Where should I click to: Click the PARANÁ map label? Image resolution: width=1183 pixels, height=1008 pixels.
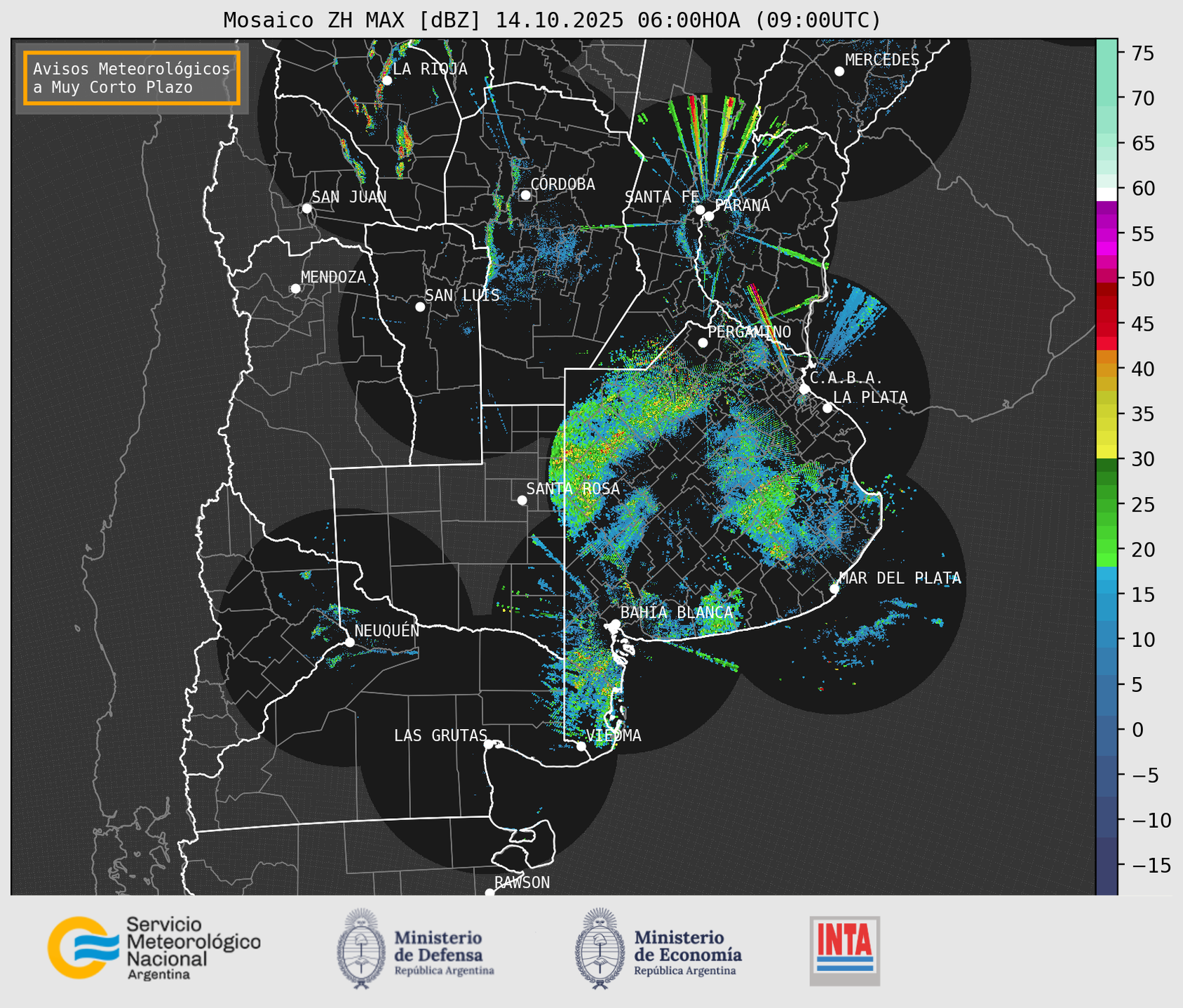coord(742,205)
